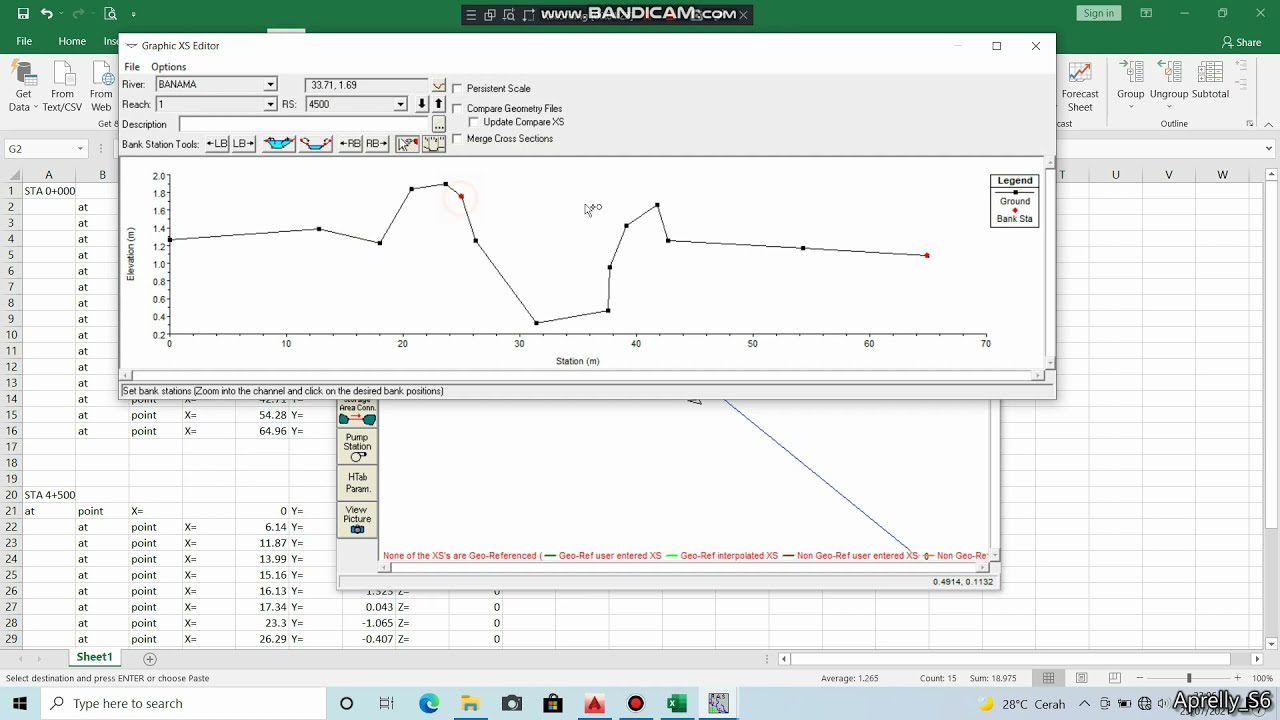Switch to Page Layout view in status bar
Screen dimensions: 1280x720
coord(1081,678)
